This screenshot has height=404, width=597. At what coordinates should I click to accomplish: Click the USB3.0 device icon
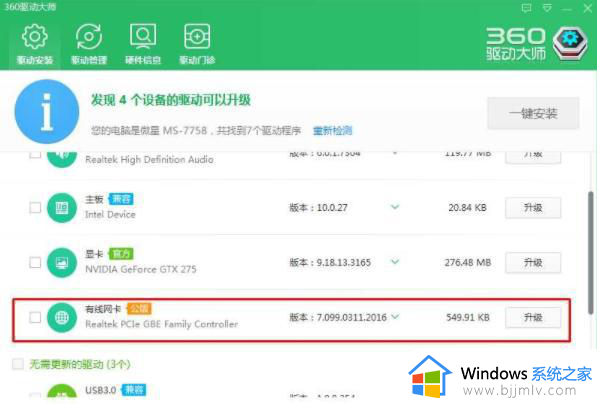tap(62, 391)
